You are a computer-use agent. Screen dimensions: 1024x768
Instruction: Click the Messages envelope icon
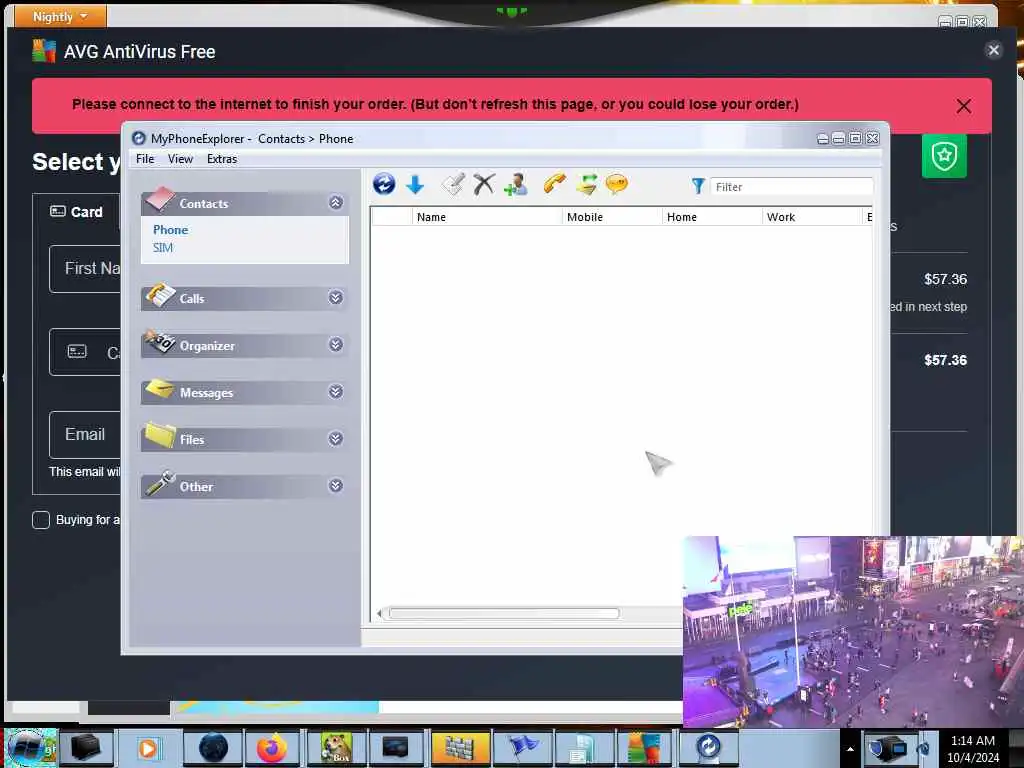point(160,389)
